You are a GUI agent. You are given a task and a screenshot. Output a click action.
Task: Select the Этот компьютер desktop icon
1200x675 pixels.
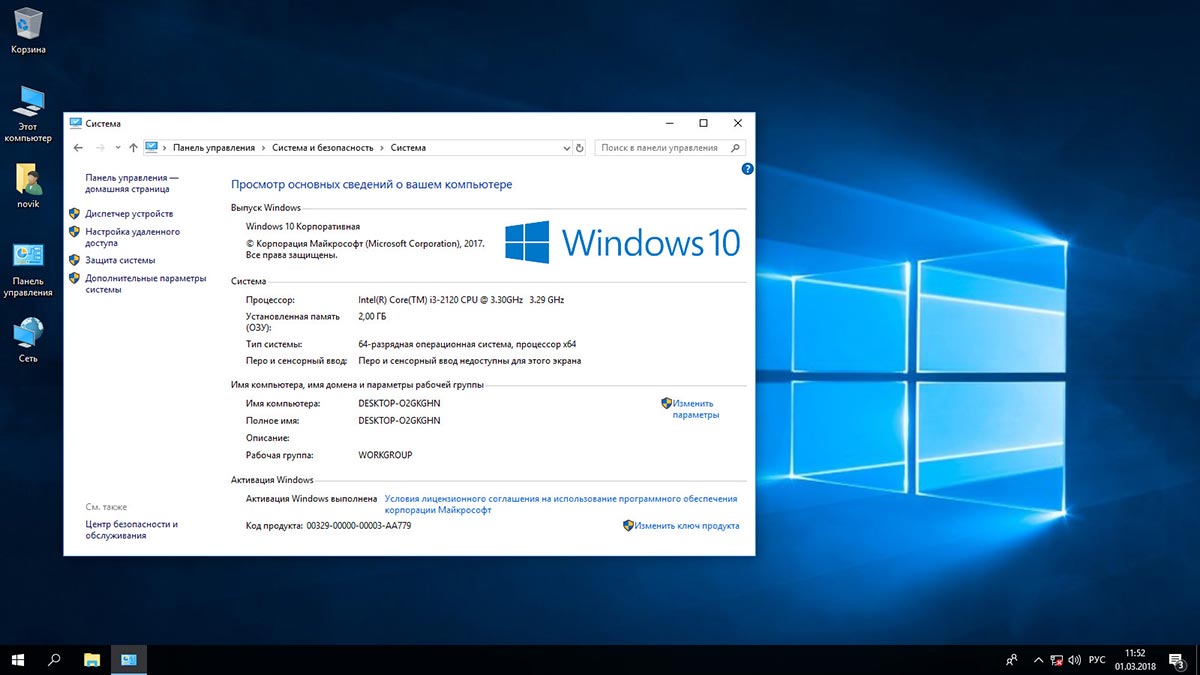28,113
